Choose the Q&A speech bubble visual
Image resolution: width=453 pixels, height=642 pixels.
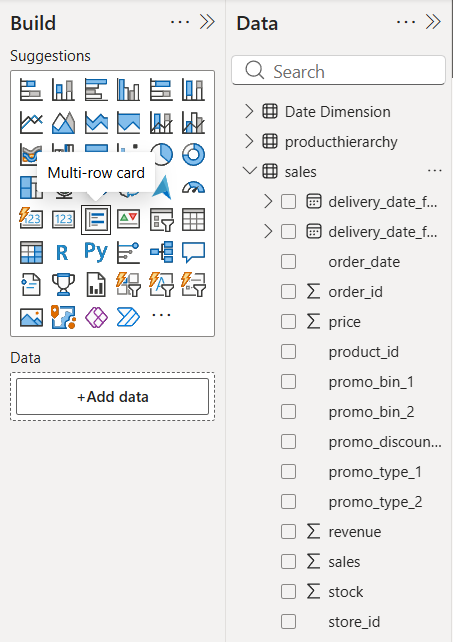click(x=193, y=252)
